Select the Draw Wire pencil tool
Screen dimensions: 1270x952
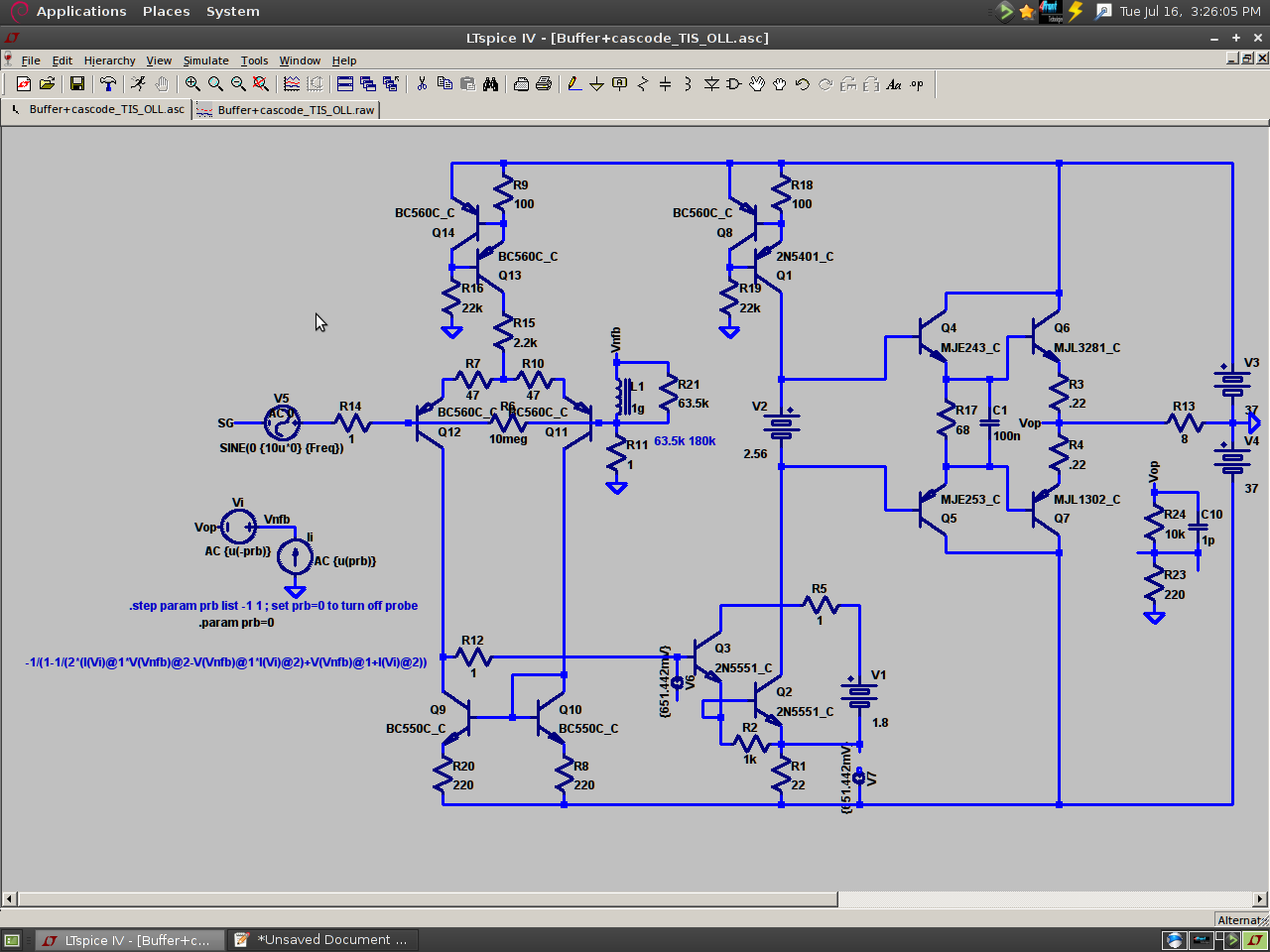point(574,84)
